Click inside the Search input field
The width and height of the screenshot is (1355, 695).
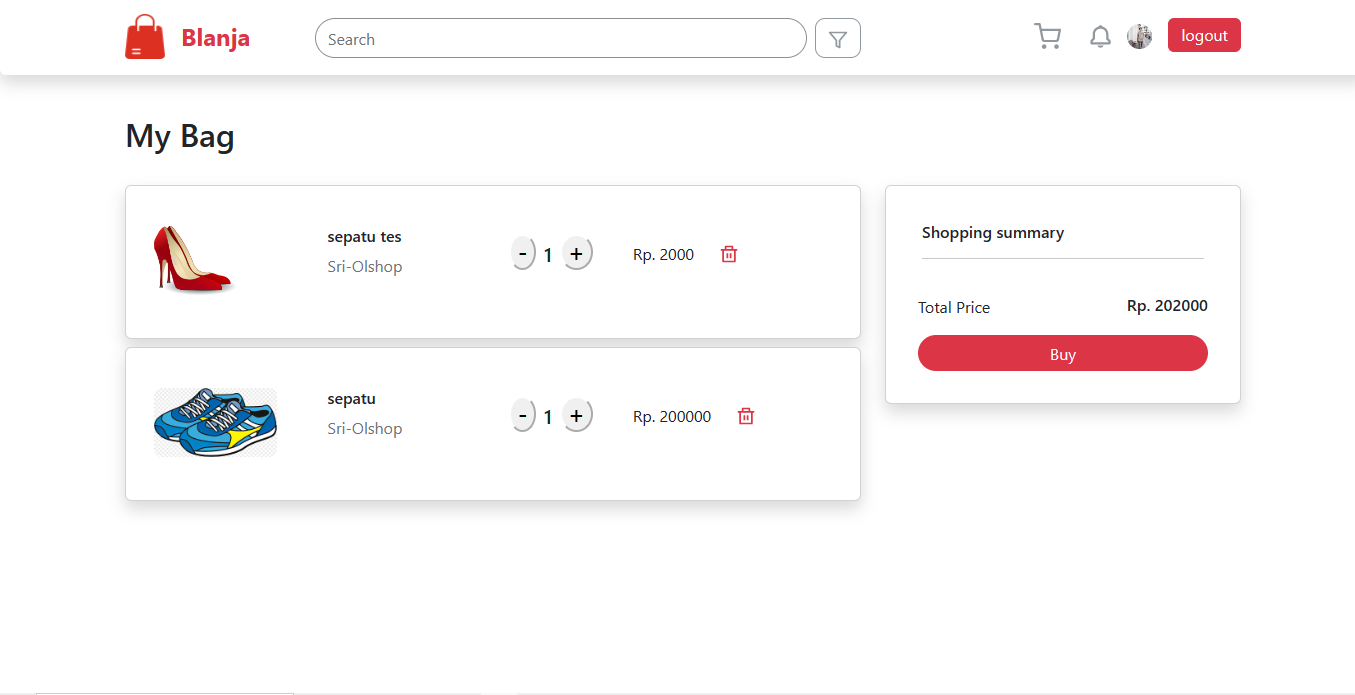click(x=560, y=38)
